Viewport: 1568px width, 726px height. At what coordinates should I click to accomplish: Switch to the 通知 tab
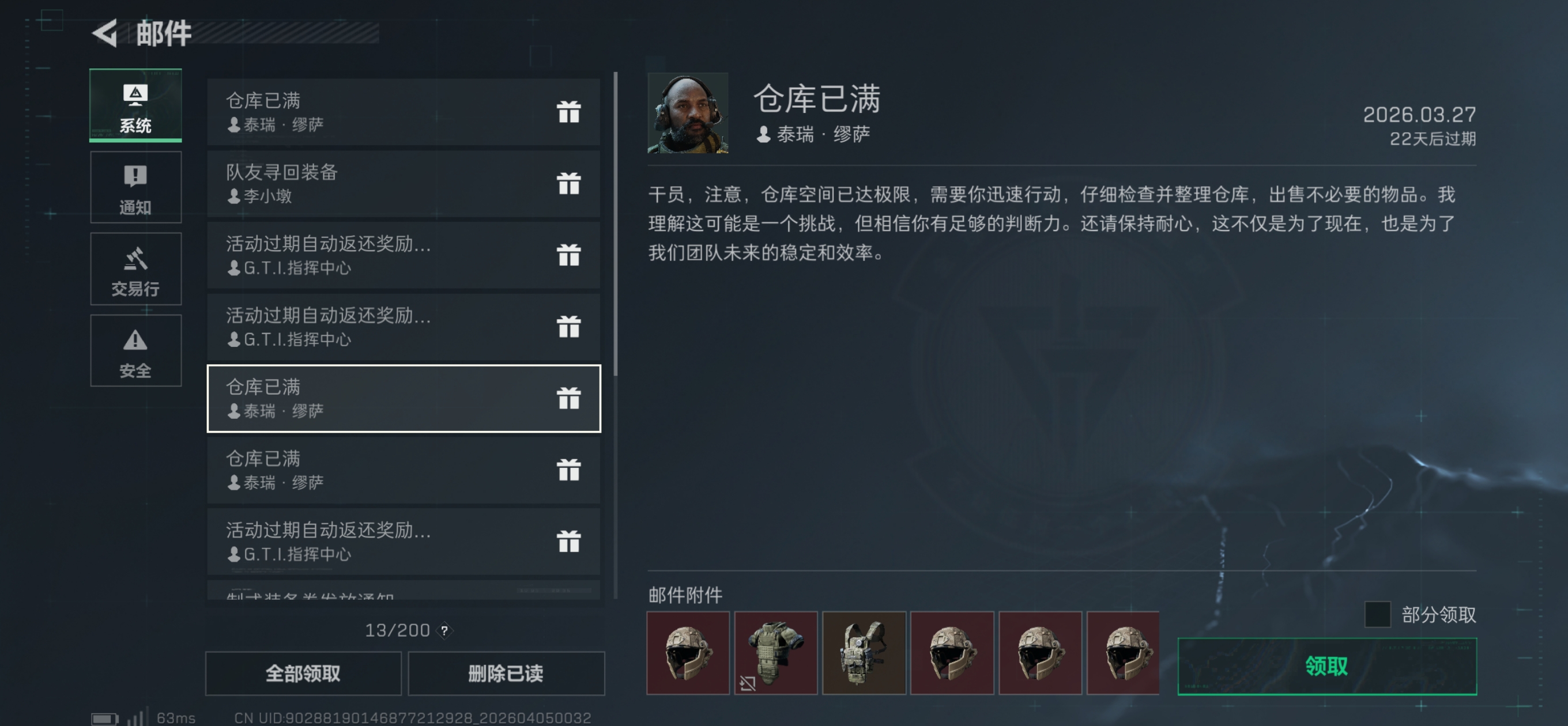135,187
